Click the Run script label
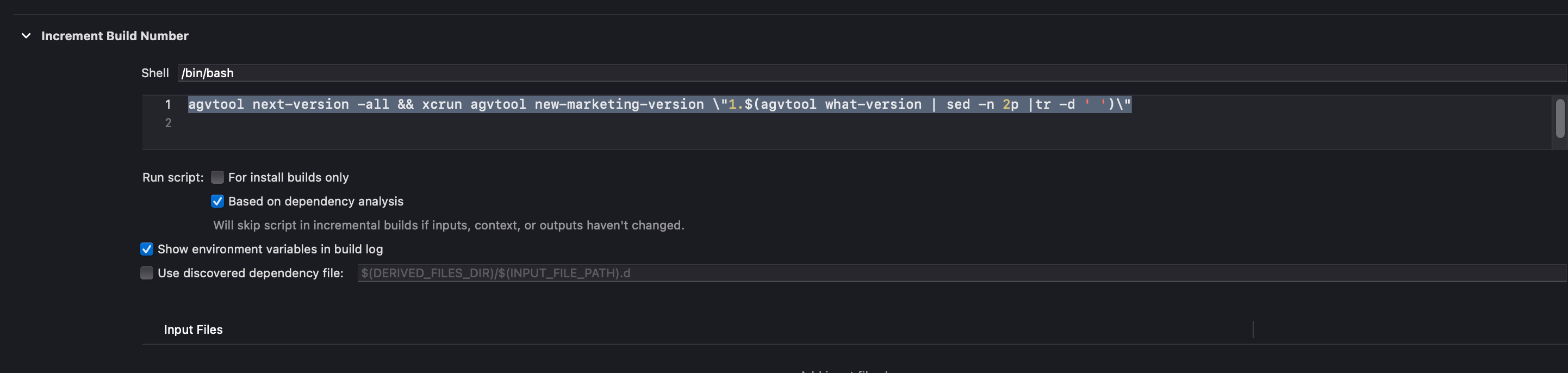Screen dimensions: 1568x373 coord(173,177)
